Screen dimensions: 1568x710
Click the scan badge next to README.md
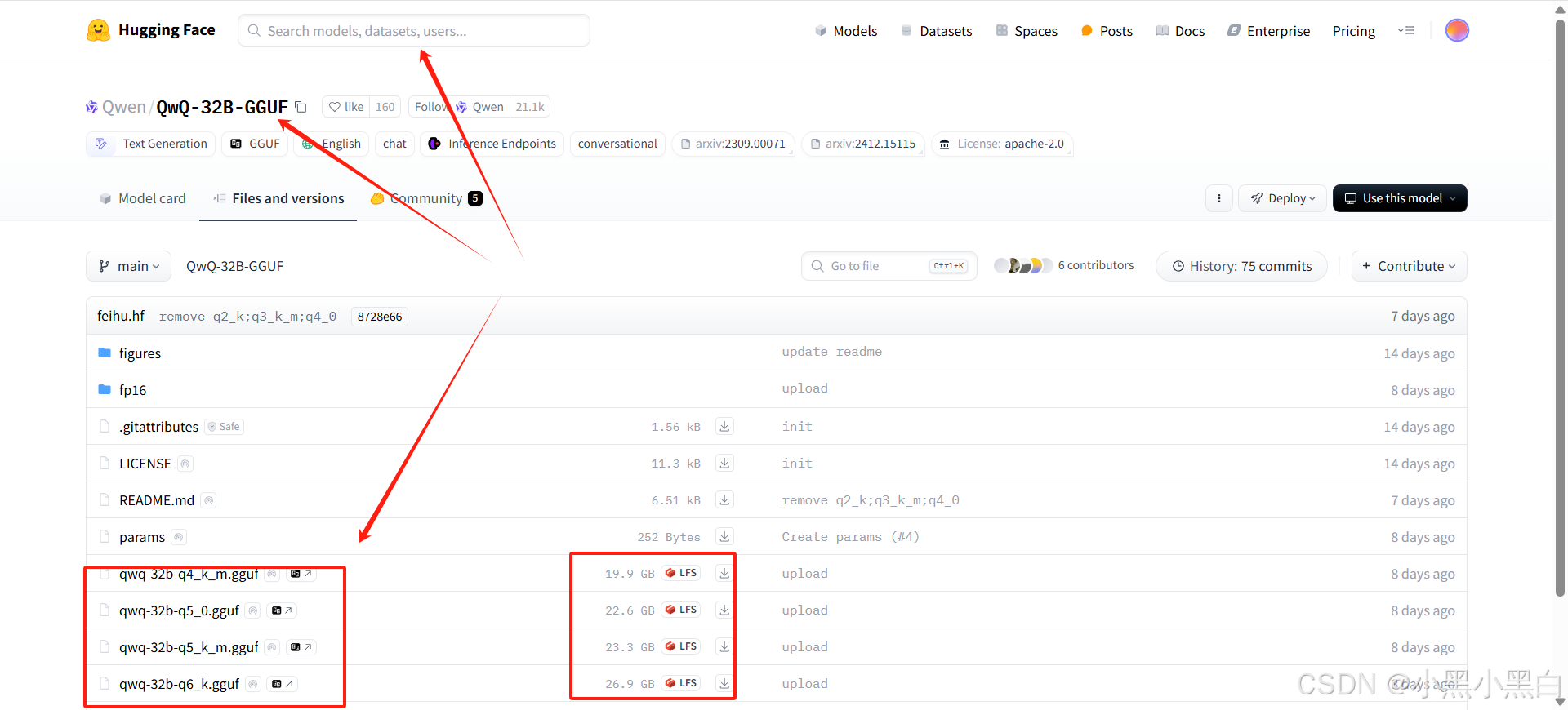(209, 500)
